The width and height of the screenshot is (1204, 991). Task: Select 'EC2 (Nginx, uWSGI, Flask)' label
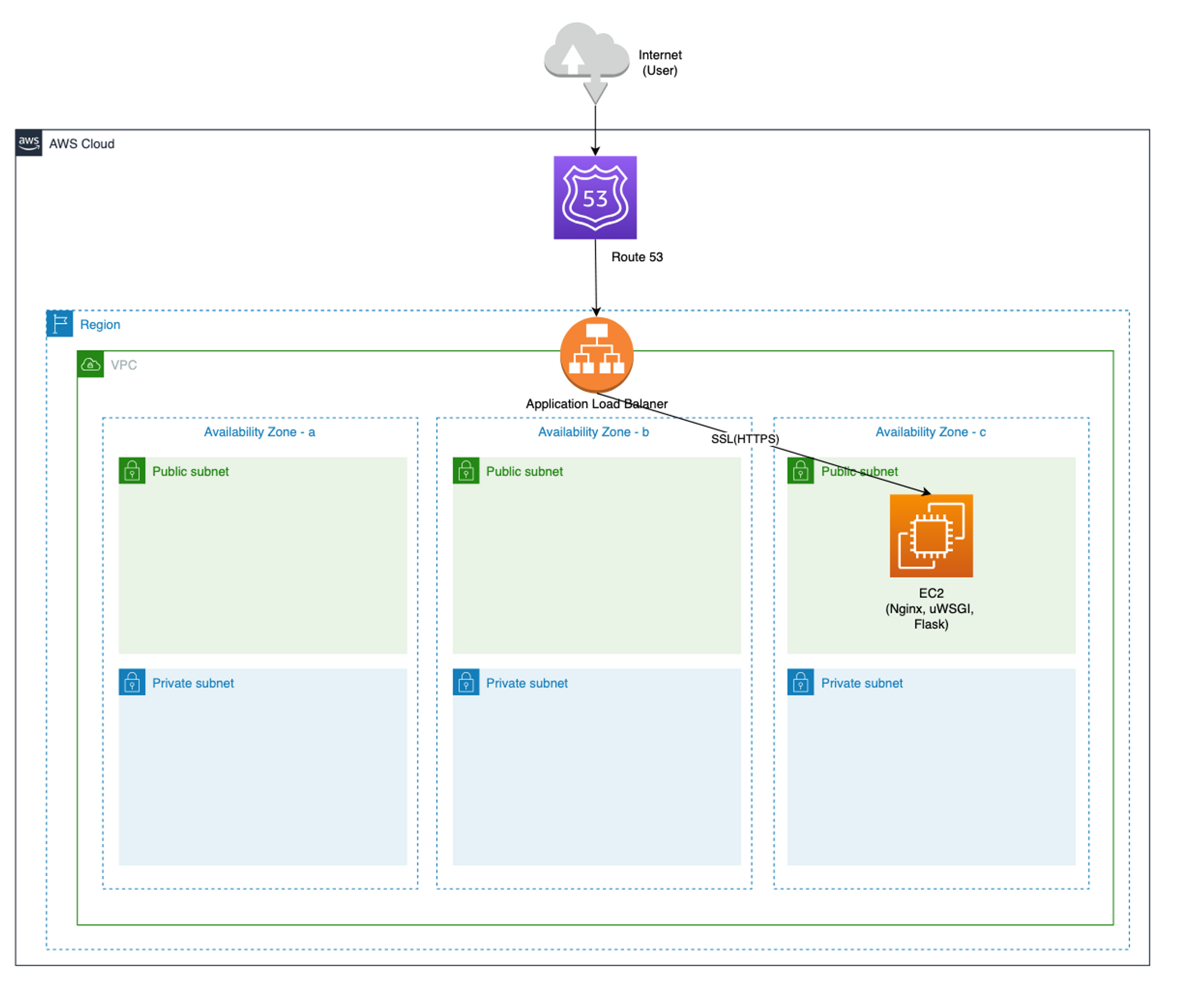click(x=930, y=608)
